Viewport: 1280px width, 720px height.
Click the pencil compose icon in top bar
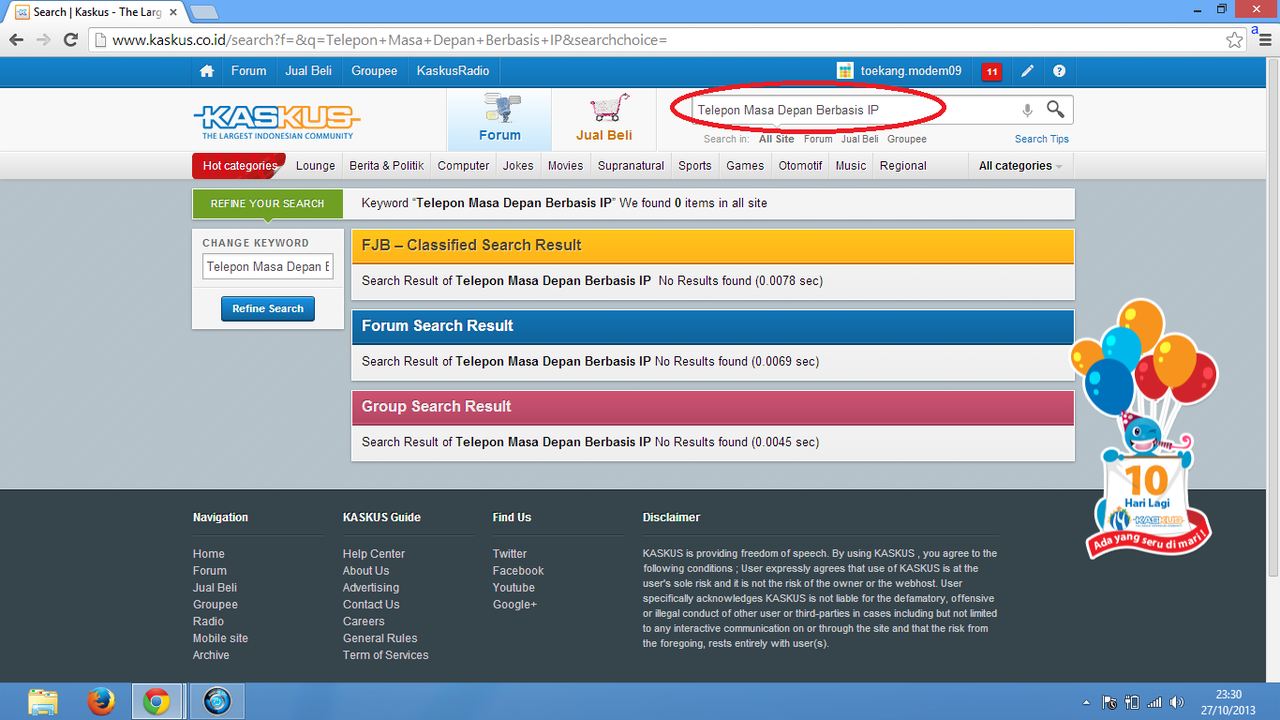click(x=1027, y=71)
